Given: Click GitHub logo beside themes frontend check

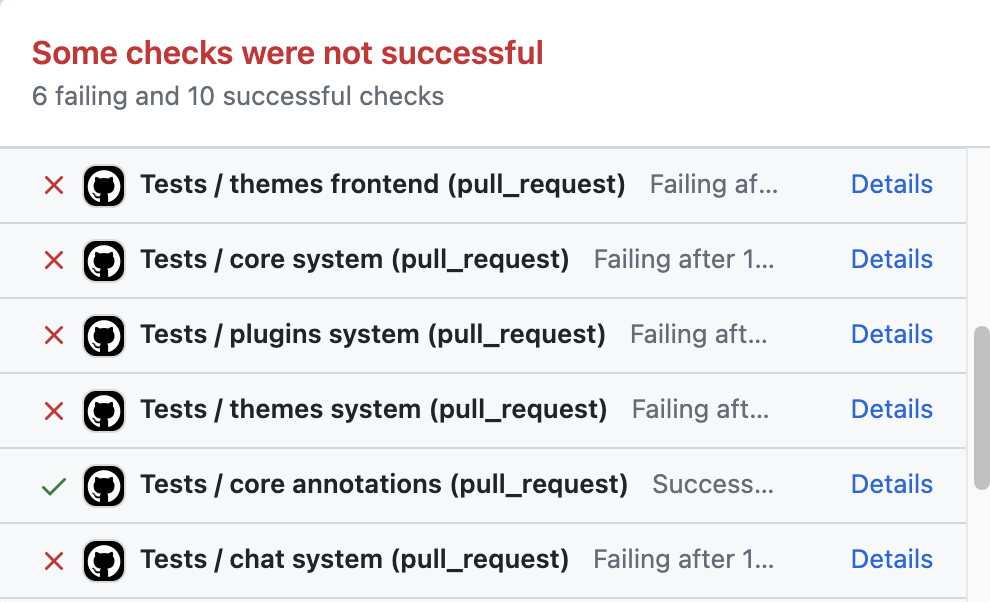Looking at the screenshot, I should coord(104,186).
